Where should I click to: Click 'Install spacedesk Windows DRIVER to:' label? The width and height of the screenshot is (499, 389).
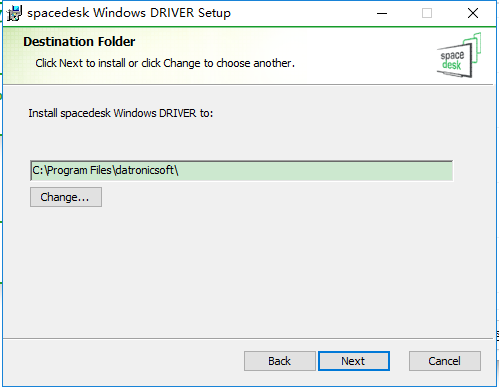click(x=121, y=113)
